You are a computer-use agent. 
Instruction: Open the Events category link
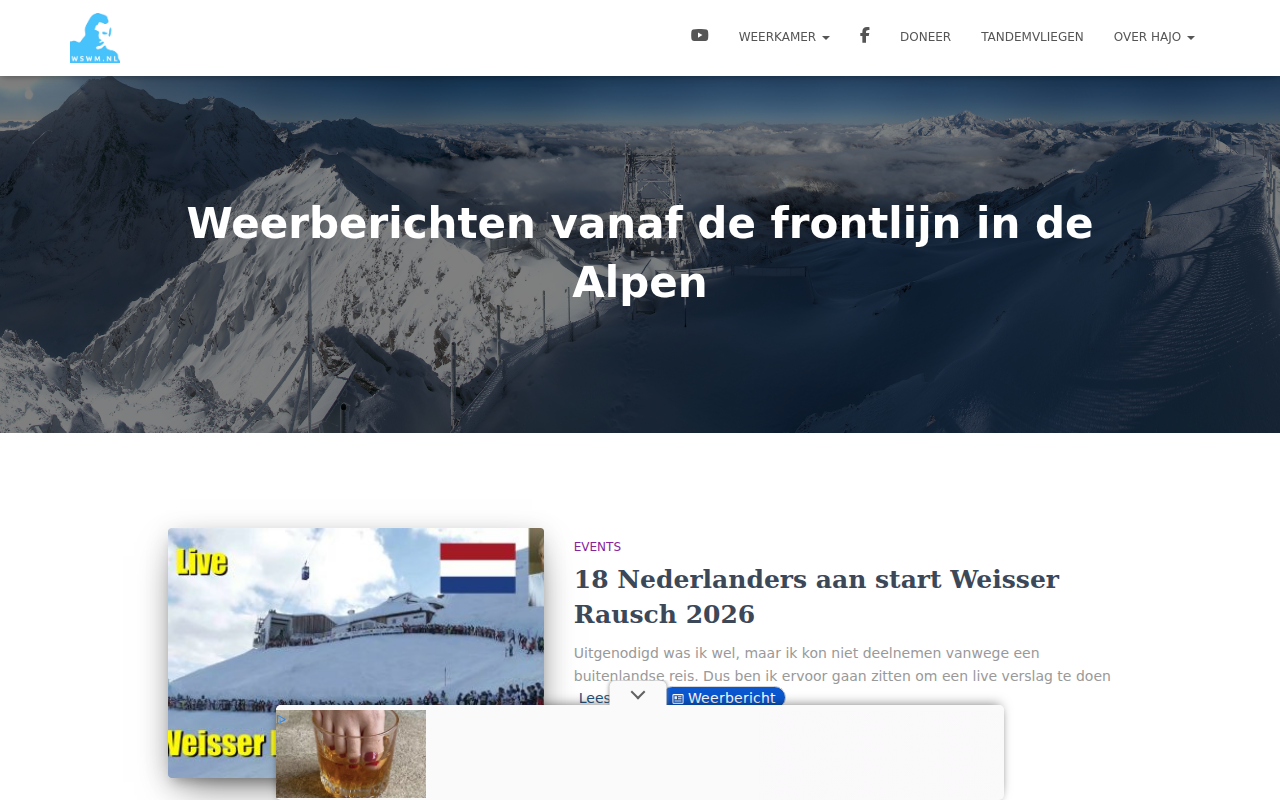click(x=597, y=547)
